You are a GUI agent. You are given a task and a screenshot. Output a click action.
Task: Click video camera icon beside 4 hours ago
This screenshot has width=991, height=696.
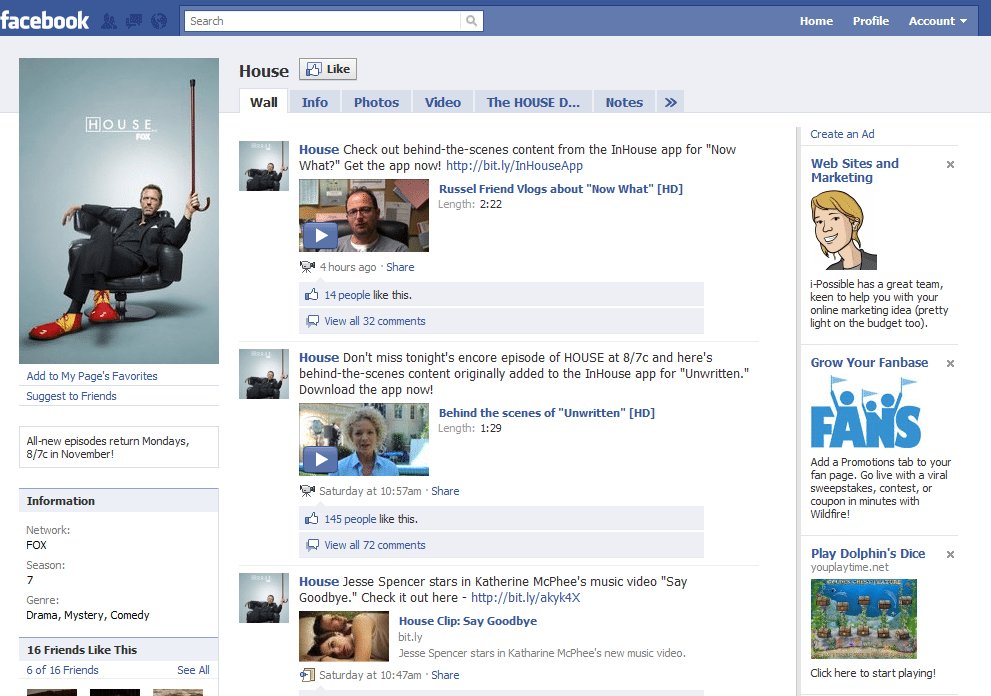pos(307,267)
